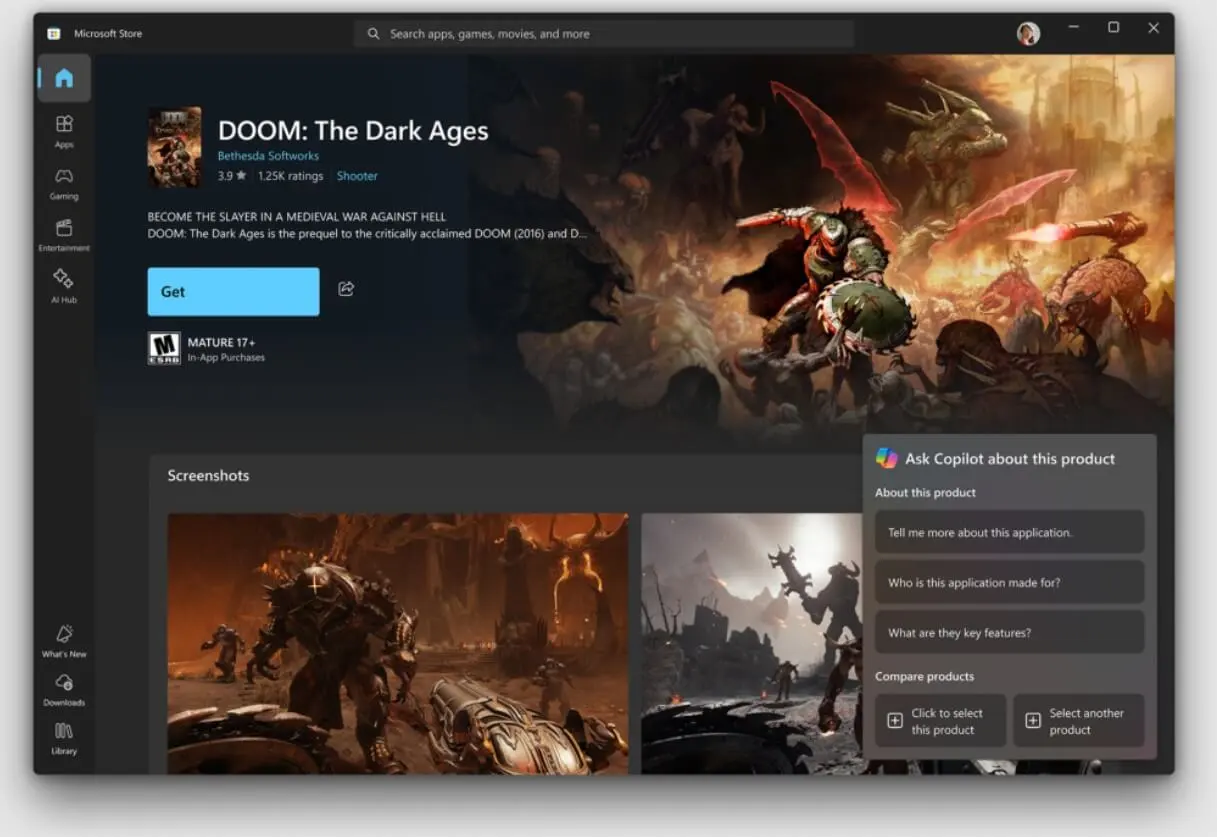This screenshot has width=1217, height=837.
Task: Click the Microsoft Store logo icon
Action: [54, 34]
